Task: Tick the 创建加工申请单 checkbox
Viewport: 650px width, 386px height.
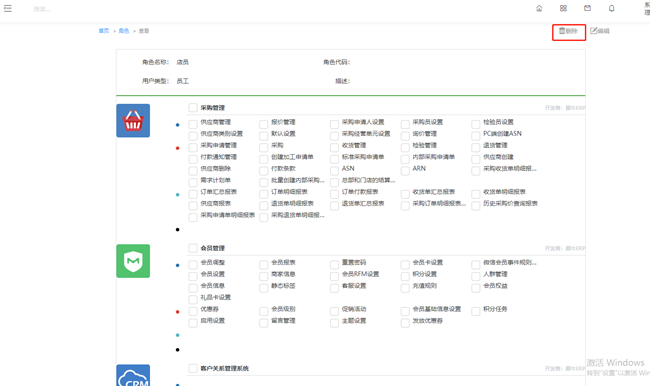Action: click(x=264, y=159)
